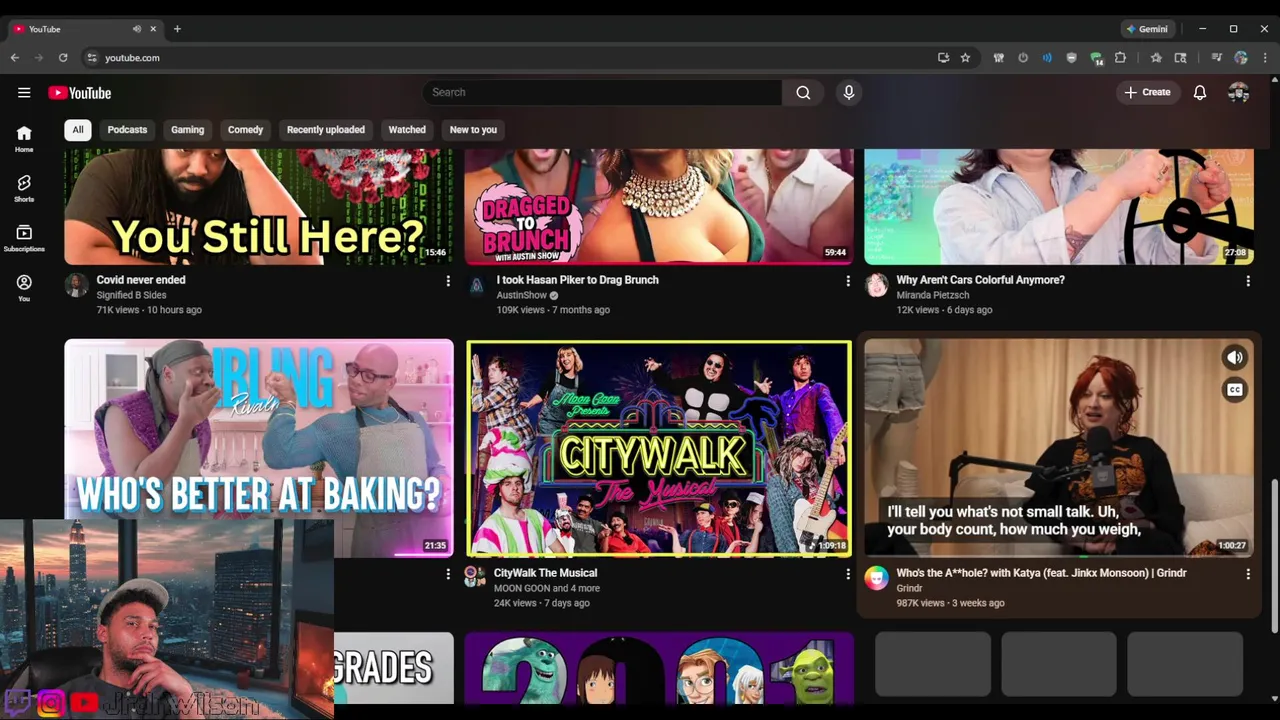Click the install app icon in address bar
This screenshot has width=1280, height=720.
click(943, 58)
